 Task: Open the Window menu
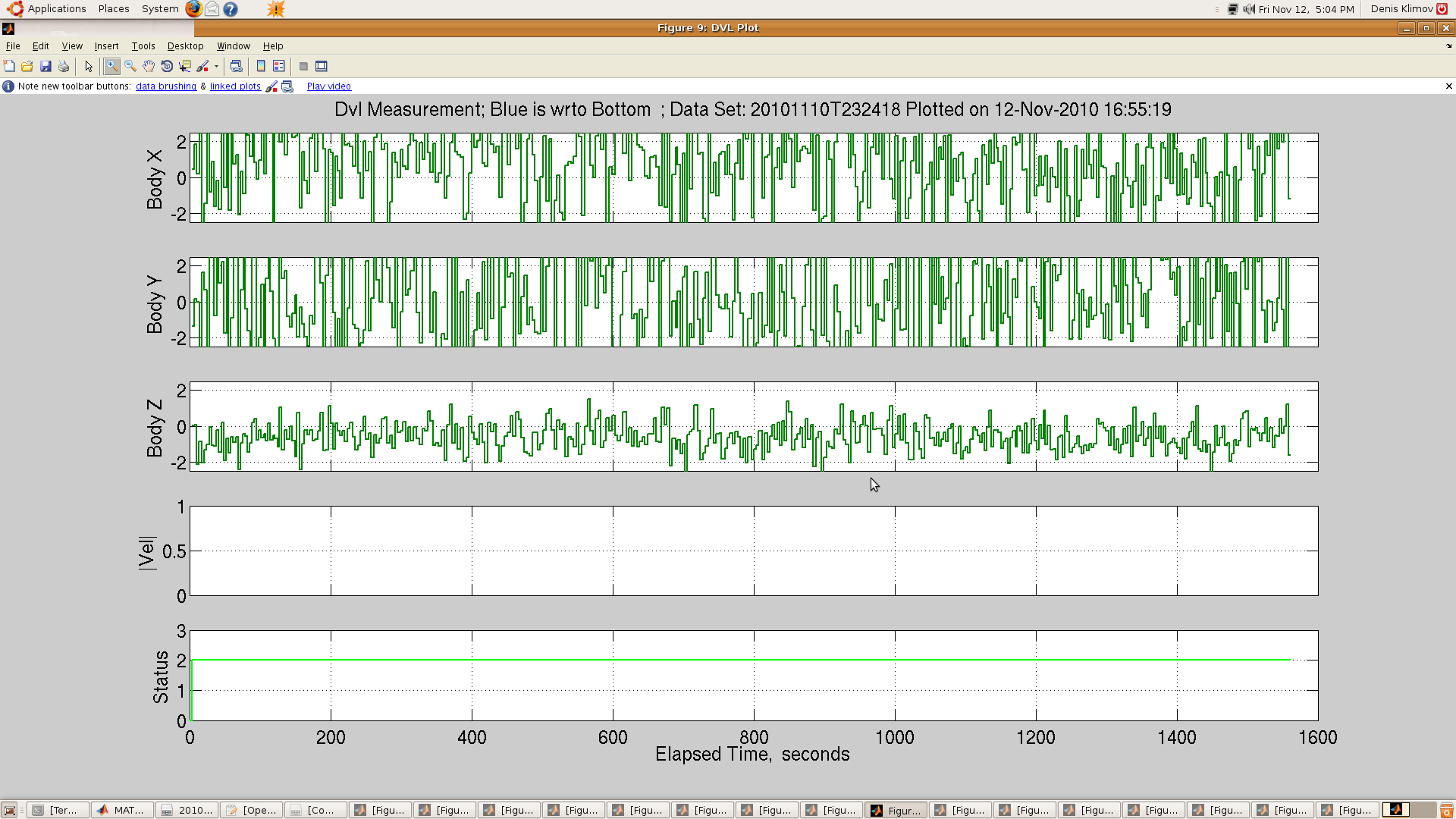(x=234, y=46)
